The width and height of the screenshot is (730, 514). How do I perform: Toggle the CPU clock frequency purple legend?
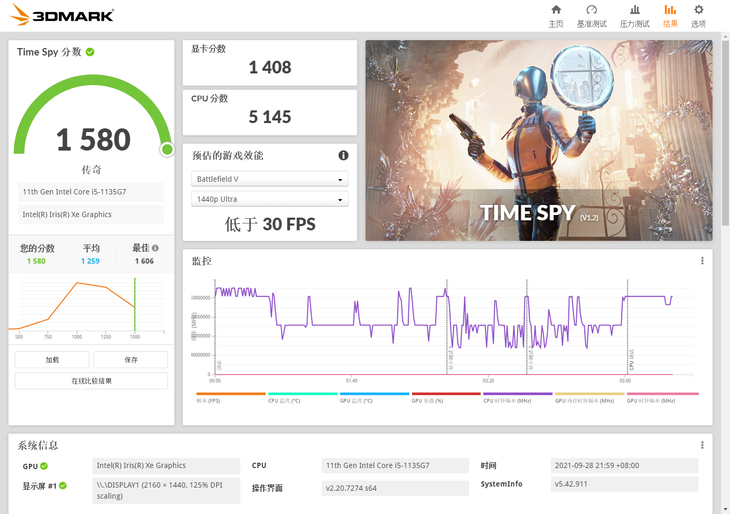518,398
